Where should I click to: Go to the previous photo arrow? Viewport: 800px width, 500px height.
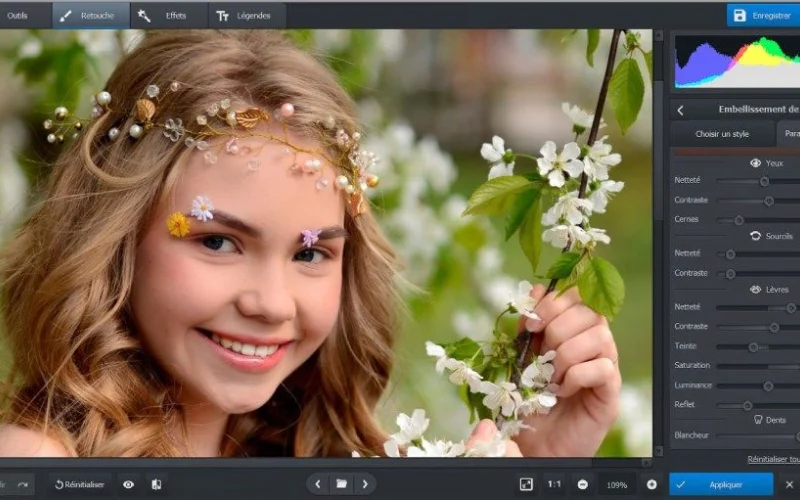317,484
